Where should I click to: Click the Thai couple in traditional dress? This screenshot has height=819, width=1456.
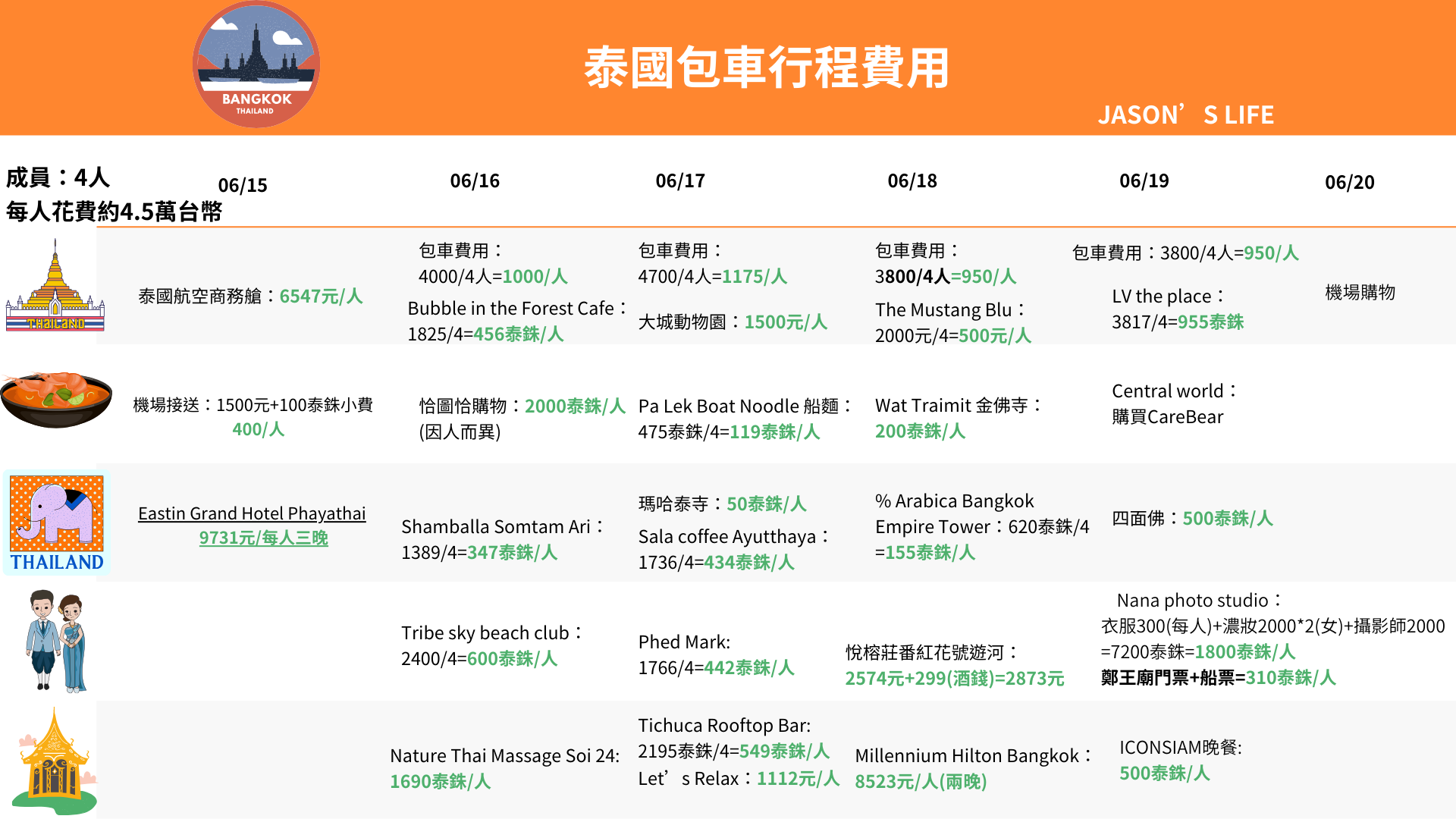(x=56, y=641)
